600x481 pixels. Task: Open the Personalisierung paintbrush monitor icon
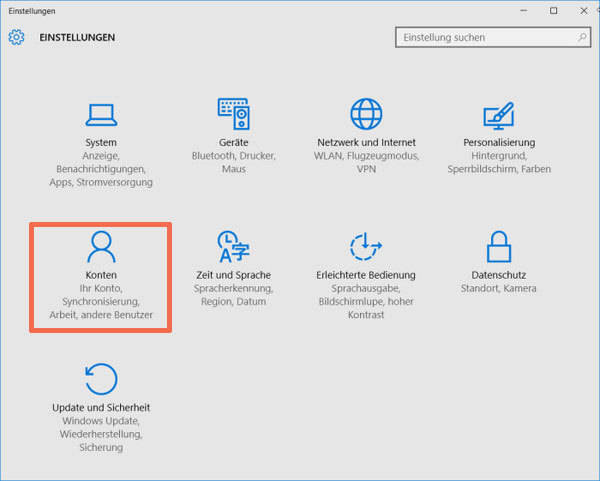coord(499,116)
